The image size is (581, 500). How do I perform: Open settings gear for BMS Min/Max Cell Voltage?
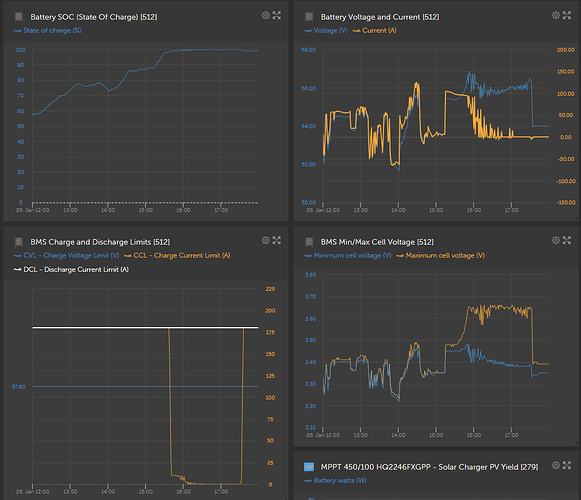(x=556, y=240)
